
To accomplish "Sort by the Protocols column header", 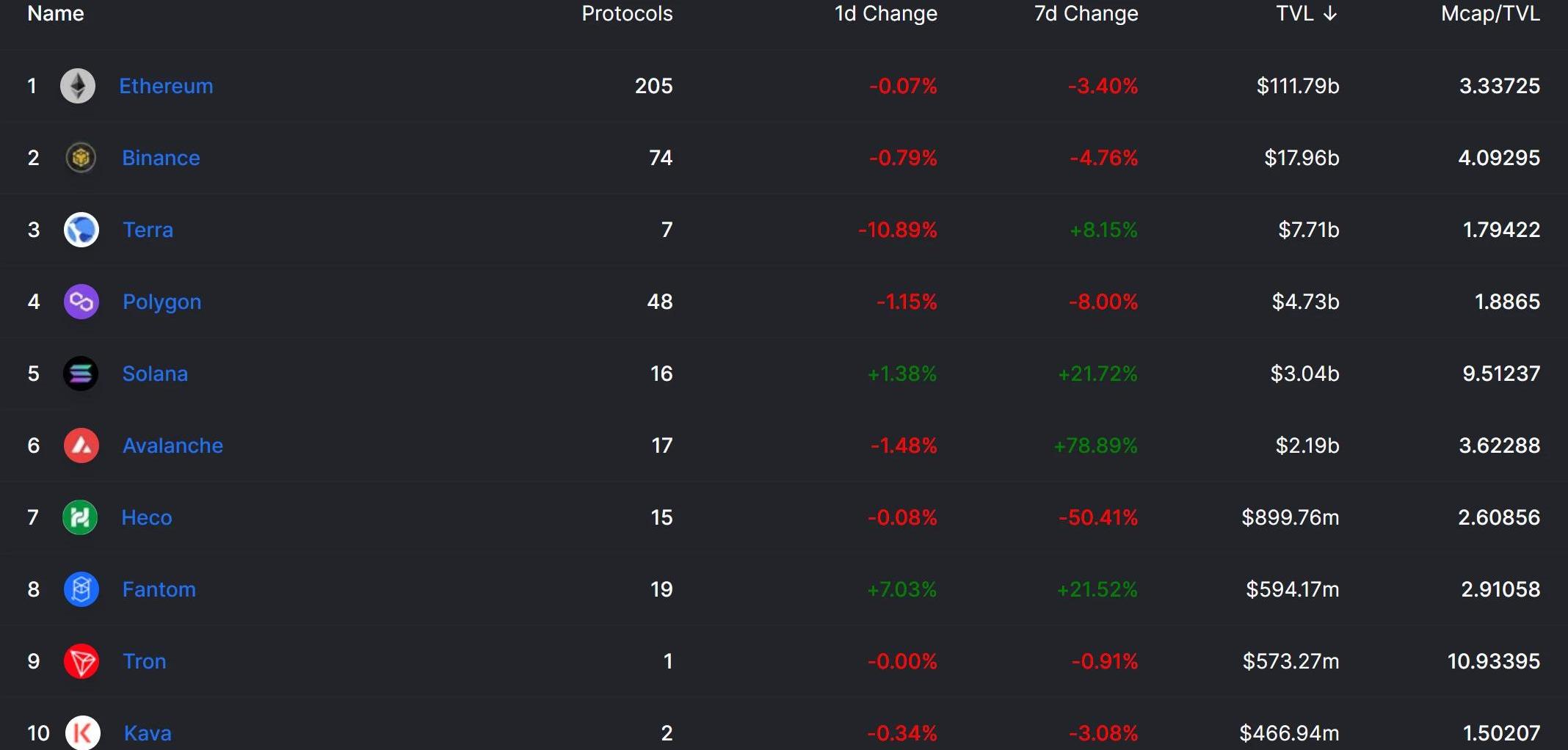I will point(627,14).
